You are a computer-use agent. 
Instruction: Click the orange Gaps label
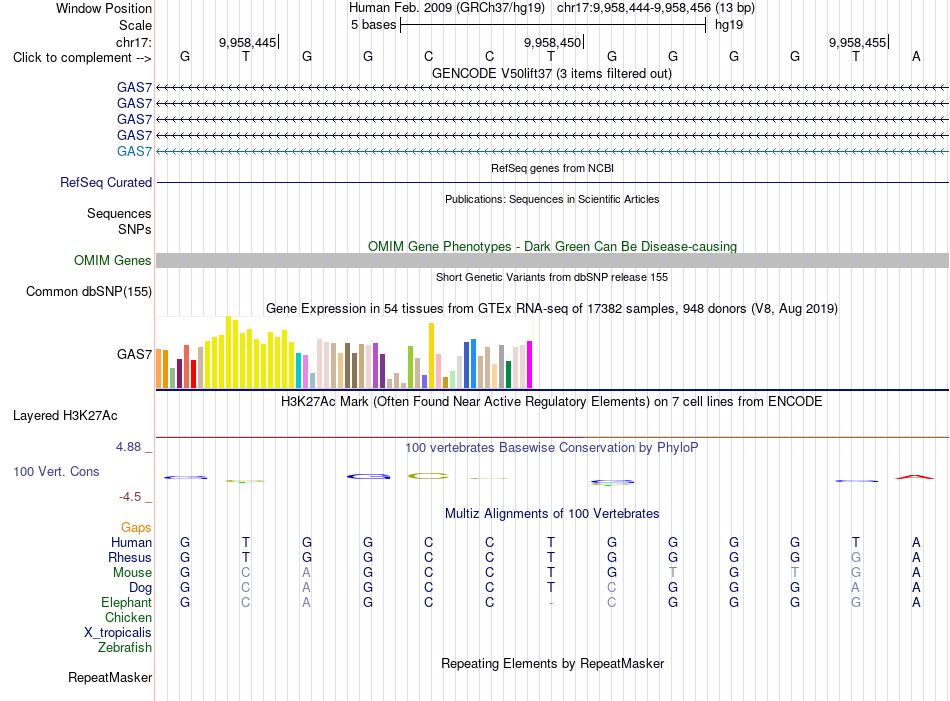pos(136,528)
